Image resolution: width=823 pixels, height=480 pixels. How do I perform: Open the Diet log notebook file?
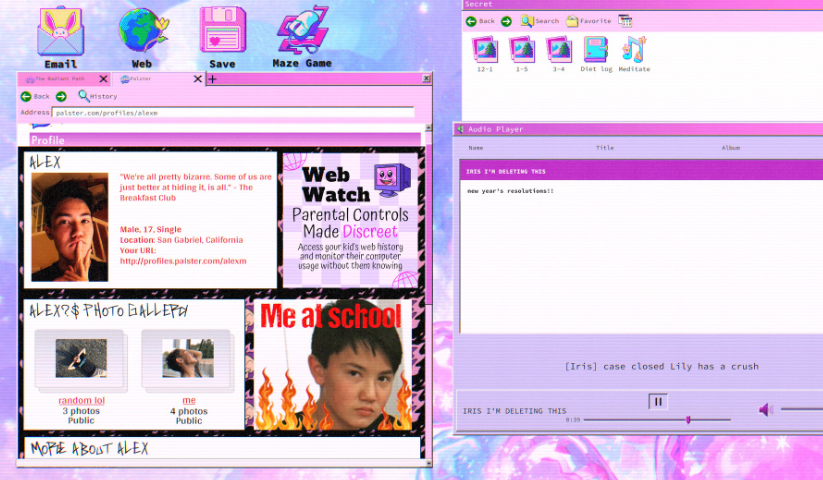pos(596,54)
